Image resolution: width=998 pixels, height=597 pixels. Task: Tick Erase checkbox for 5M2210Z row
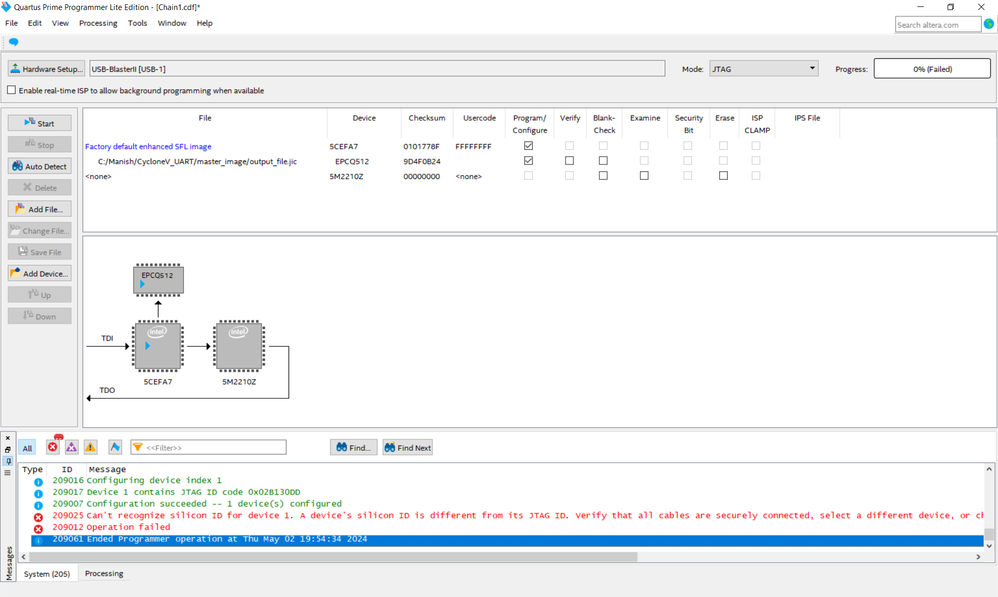[x=723, y=176]
